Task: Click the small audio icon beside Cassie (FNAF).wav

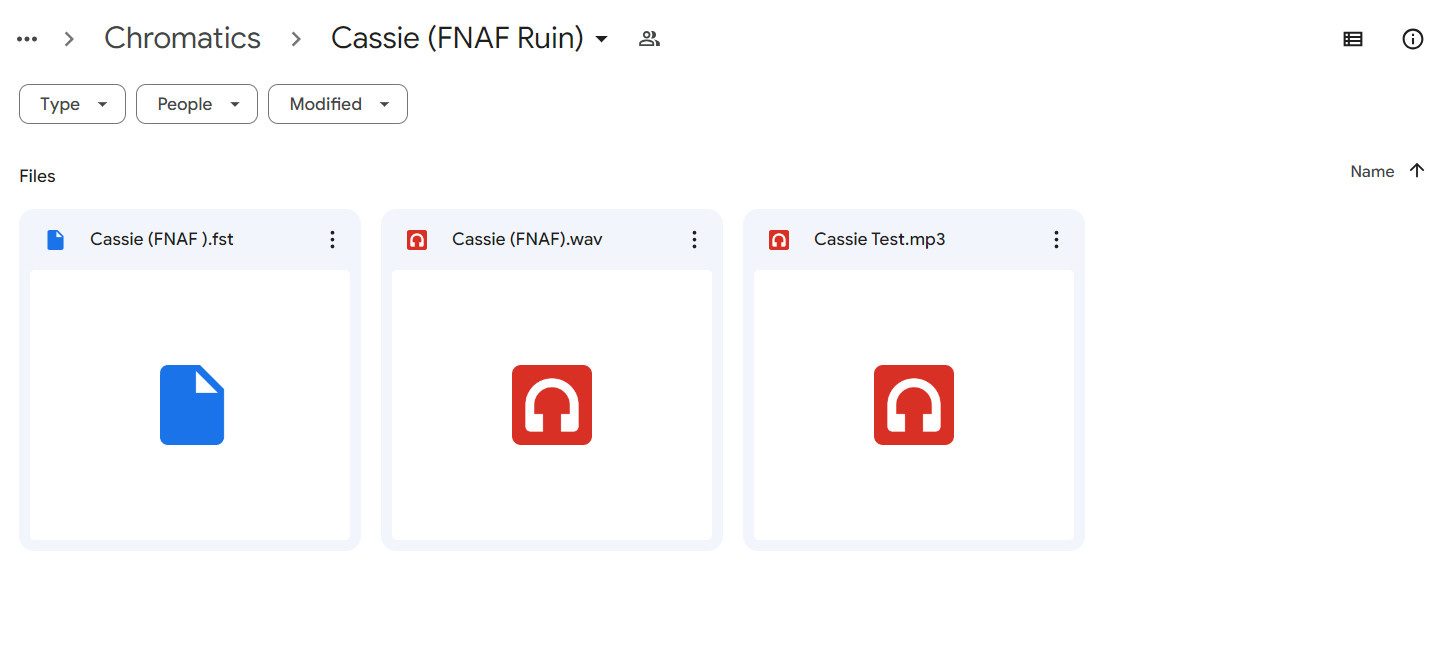Action: (417, 240)
